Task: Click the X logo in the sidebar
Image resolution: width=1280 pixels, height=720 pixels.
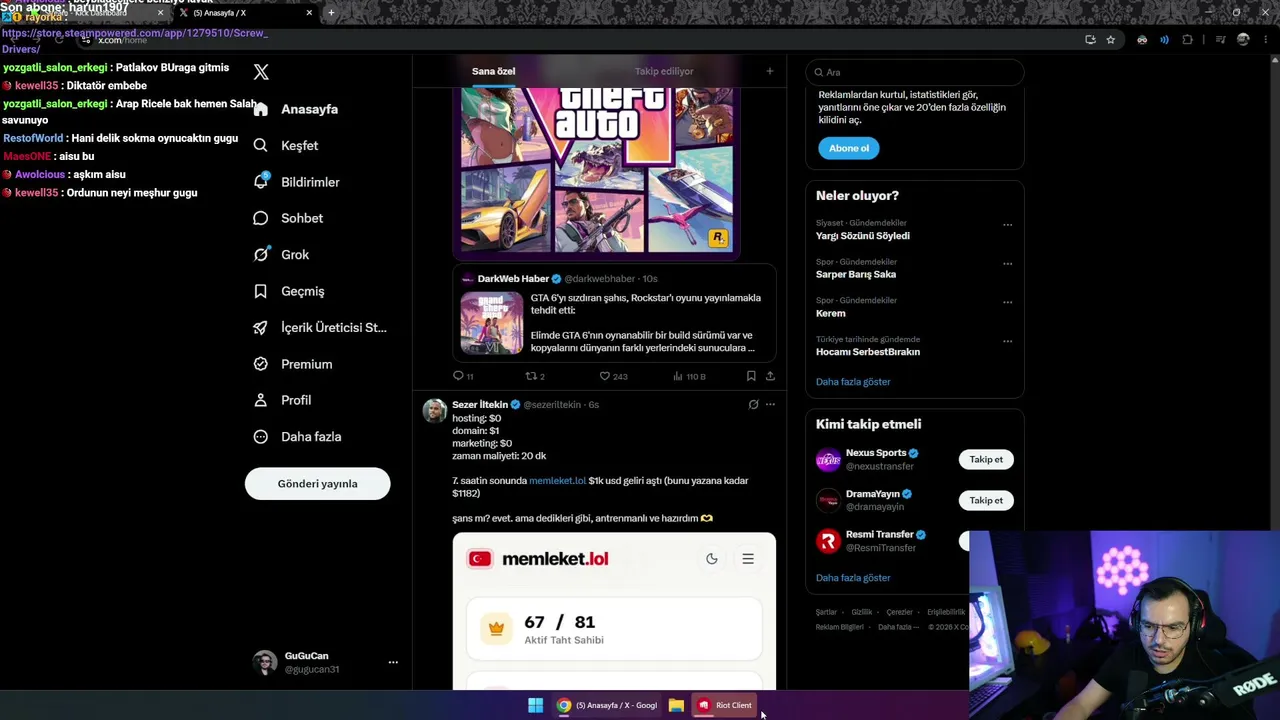Action: coord(261,72)
